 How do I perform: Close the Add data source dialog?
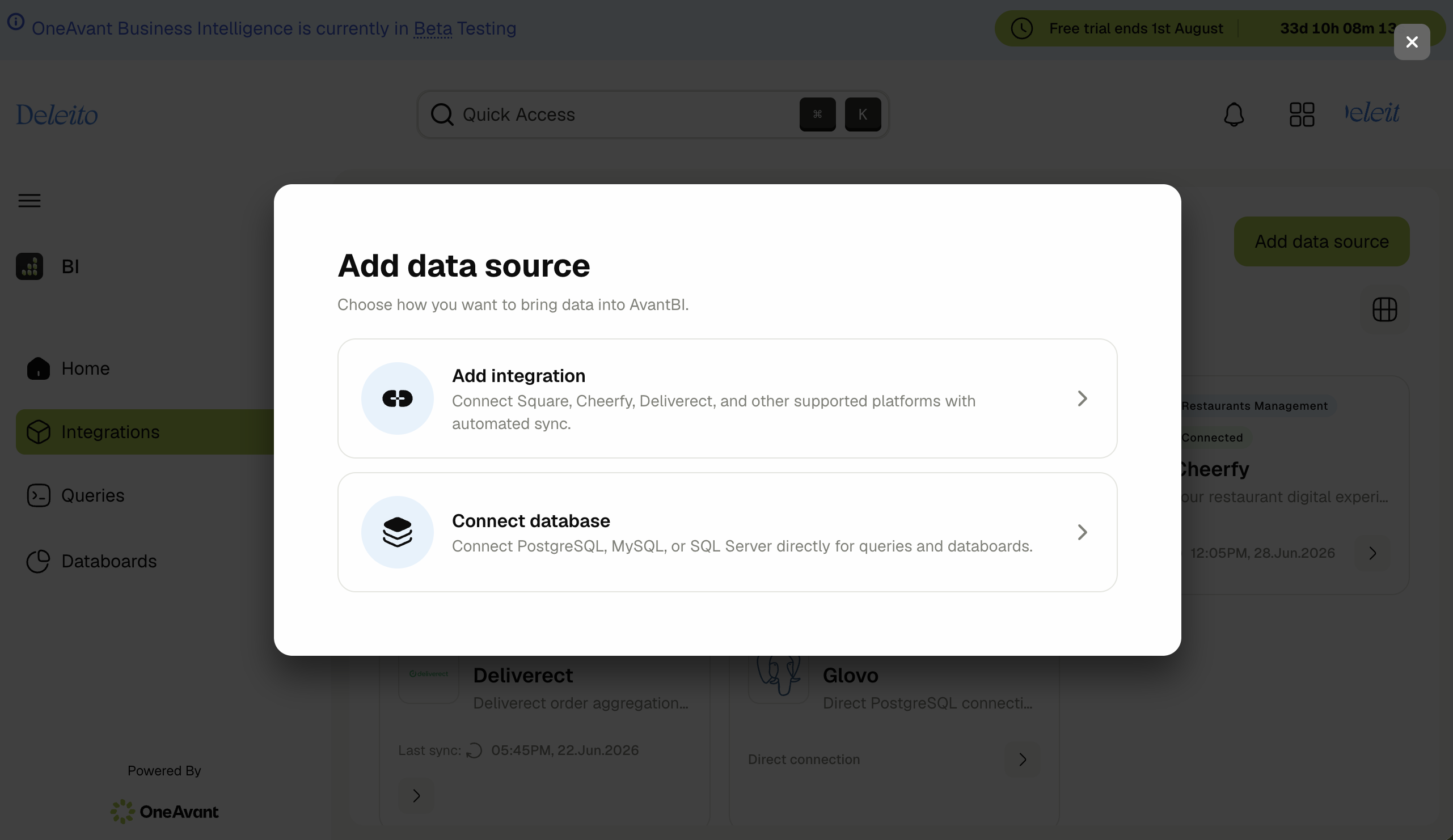click(1412, 41)
